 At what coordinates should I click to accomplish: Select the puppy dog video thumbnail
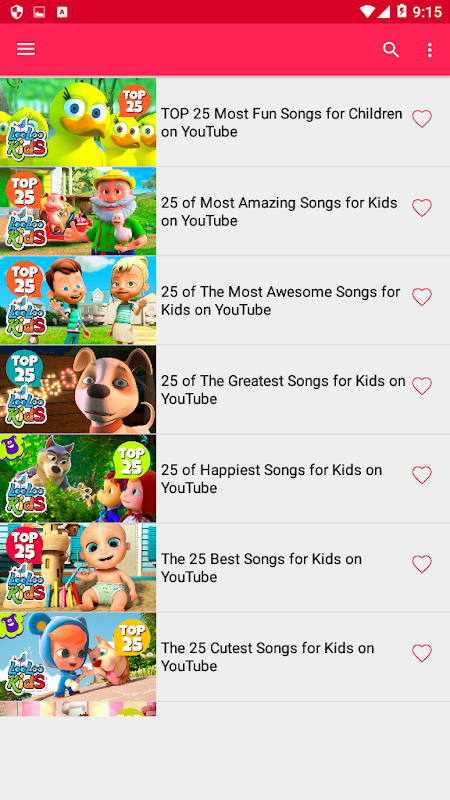click(78, 389)
